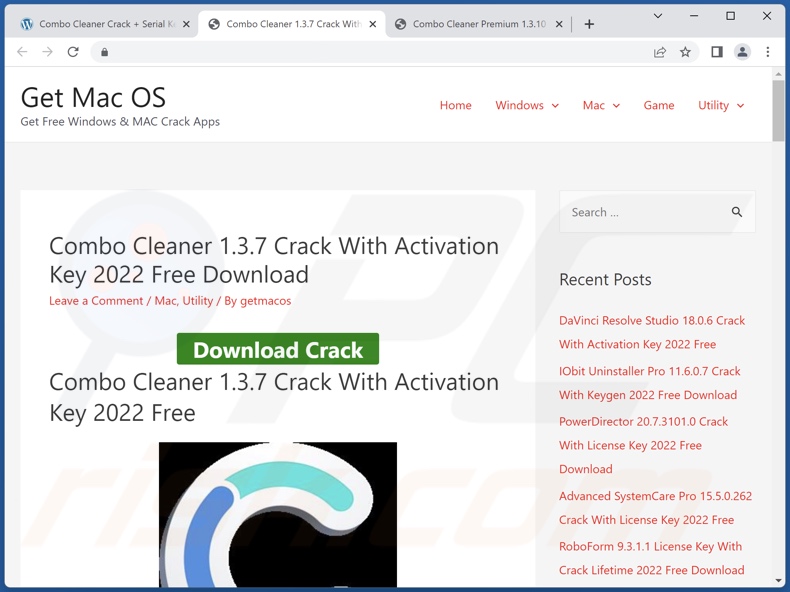
Task: Click the Recent Posts heading
Action: pyautogui.click(x=605, y=280)
